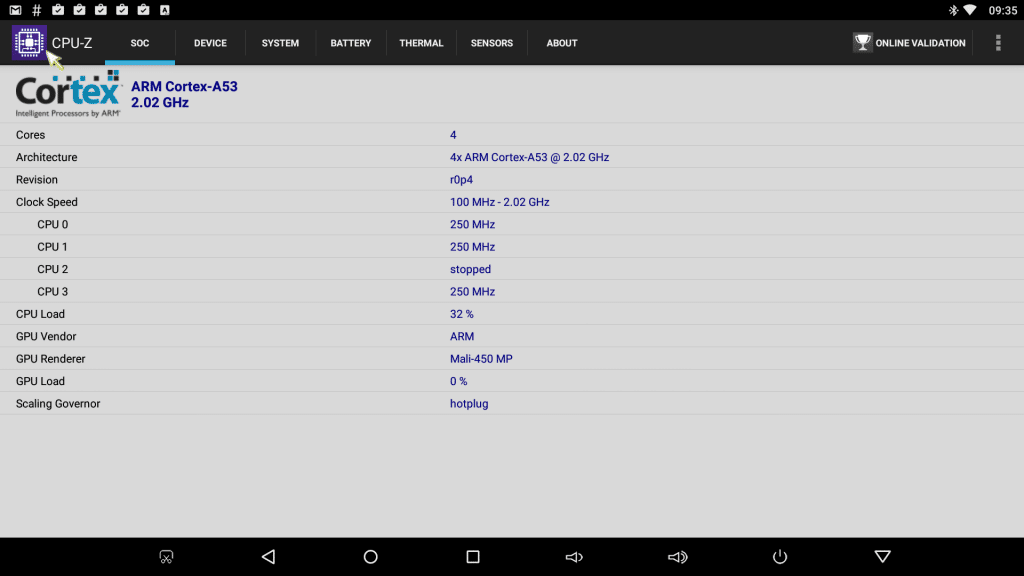1024x576 pixels.
Task: Click the Online Validation trophy icon
Action: (x=862, y=43)
